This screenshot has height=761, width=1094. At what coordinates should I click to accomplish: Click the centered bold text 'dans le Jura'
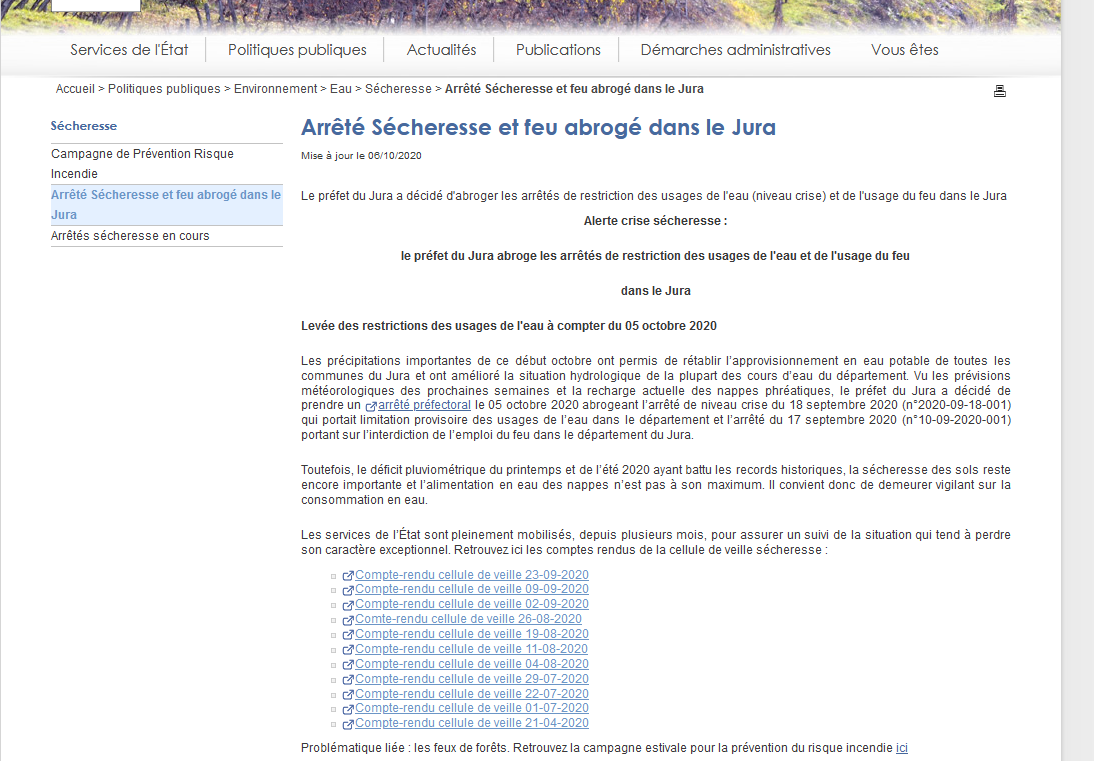point(656,291)
